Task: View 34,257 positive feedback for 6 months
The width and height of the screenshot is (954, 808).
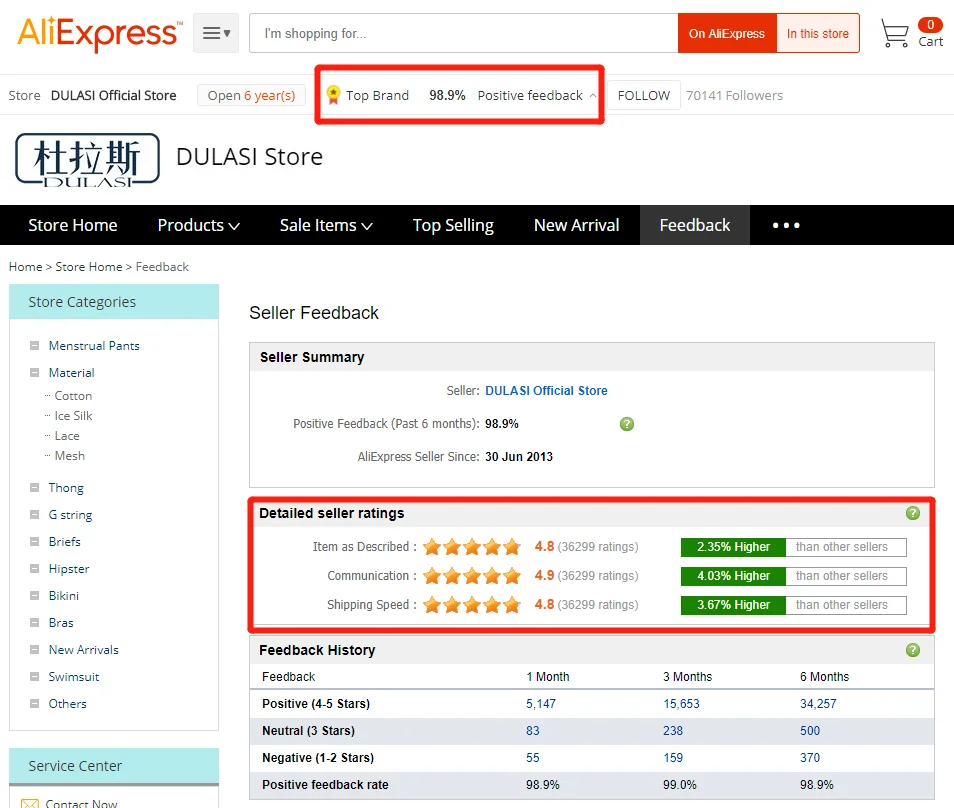Action: (818, 703)
